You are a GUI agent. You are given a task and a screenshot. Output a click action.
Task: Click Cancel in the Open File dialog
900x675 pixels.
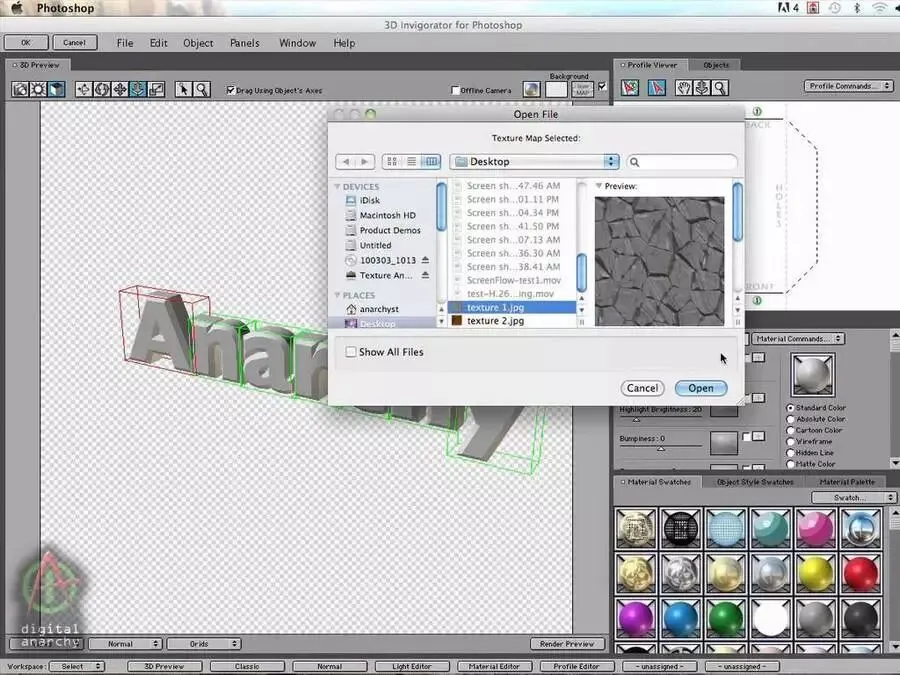coord(642,388)
